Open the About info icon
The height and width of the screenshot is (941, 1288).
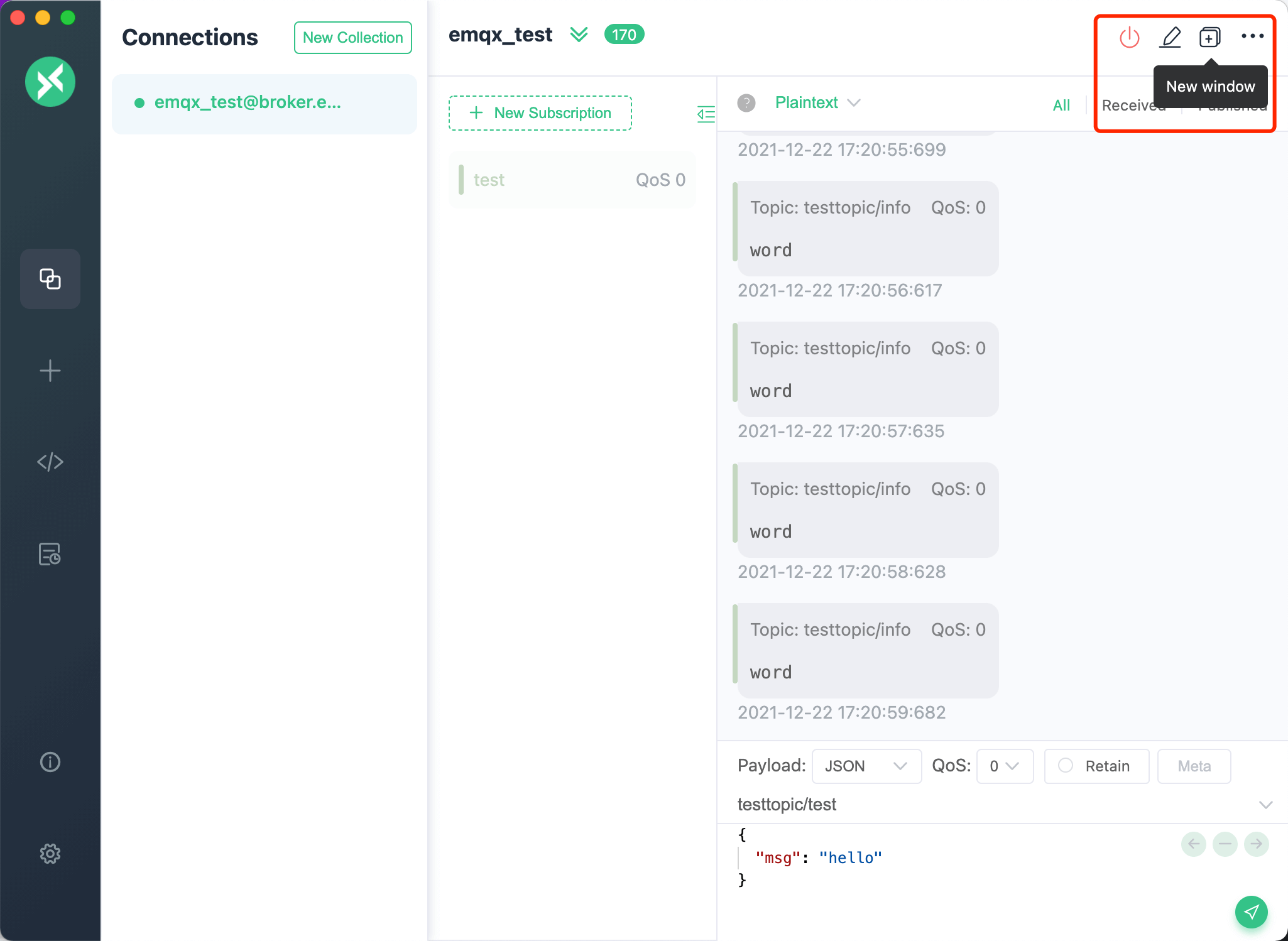tap(50, 762)
